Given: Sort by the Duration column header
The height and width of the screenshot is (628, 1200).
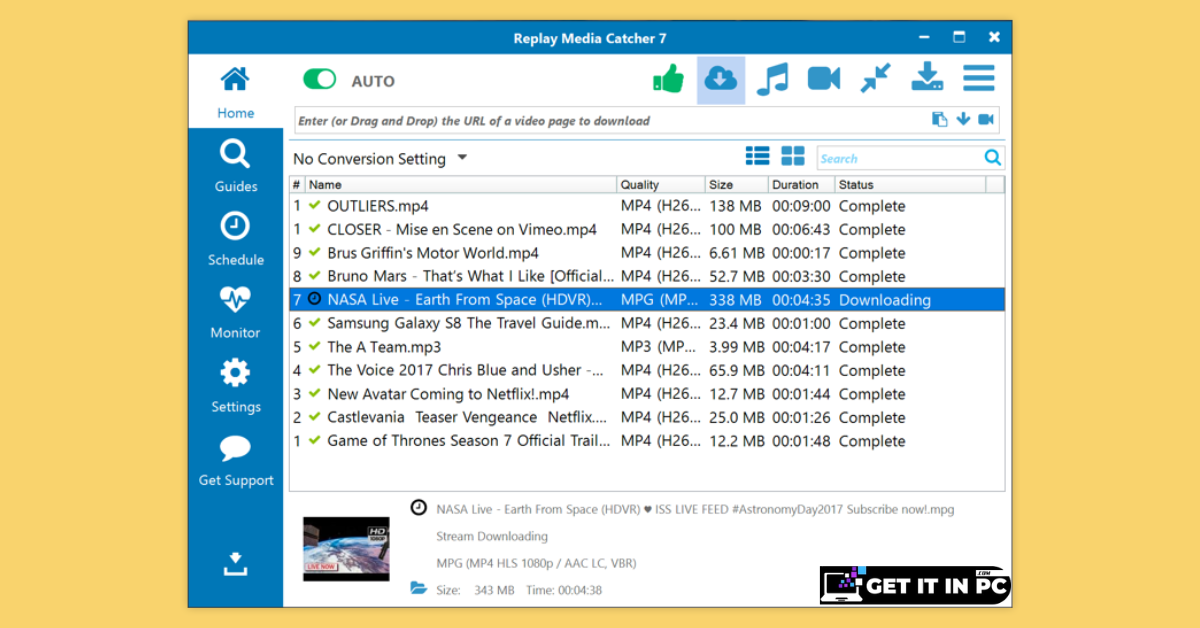Looking at the screenshot, I should pyautogui.click(x=801, y=184).
